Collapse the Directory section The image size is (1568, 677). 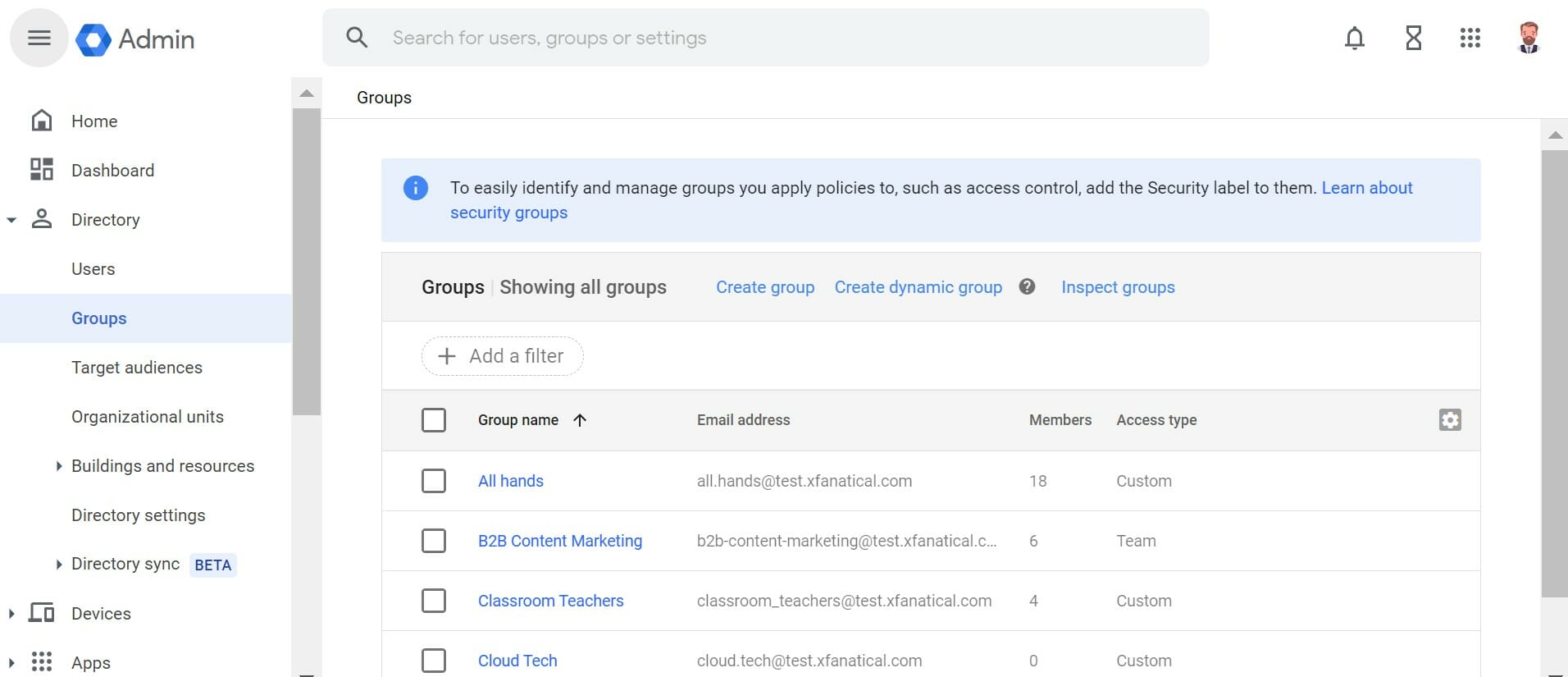click(x=11, y=220)
